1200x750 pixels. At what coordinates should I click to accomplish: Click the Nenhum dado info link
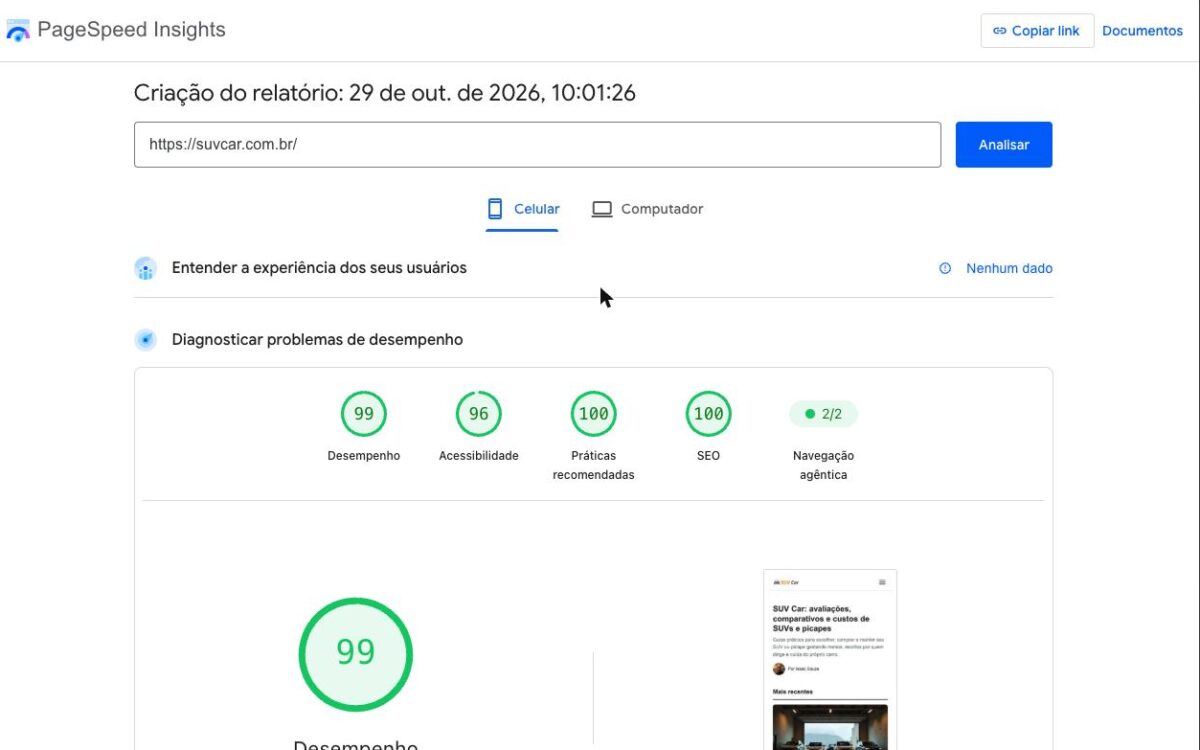pyautogui.click(x=1009, y=268)
